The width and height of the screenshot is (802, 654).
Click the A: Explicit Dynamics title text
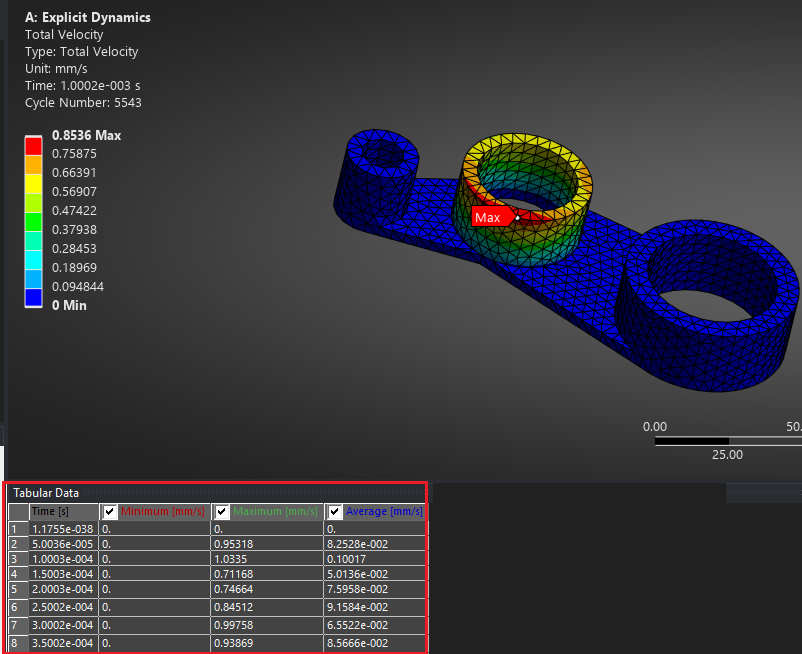pyautogui.click(x=87, y=17)
